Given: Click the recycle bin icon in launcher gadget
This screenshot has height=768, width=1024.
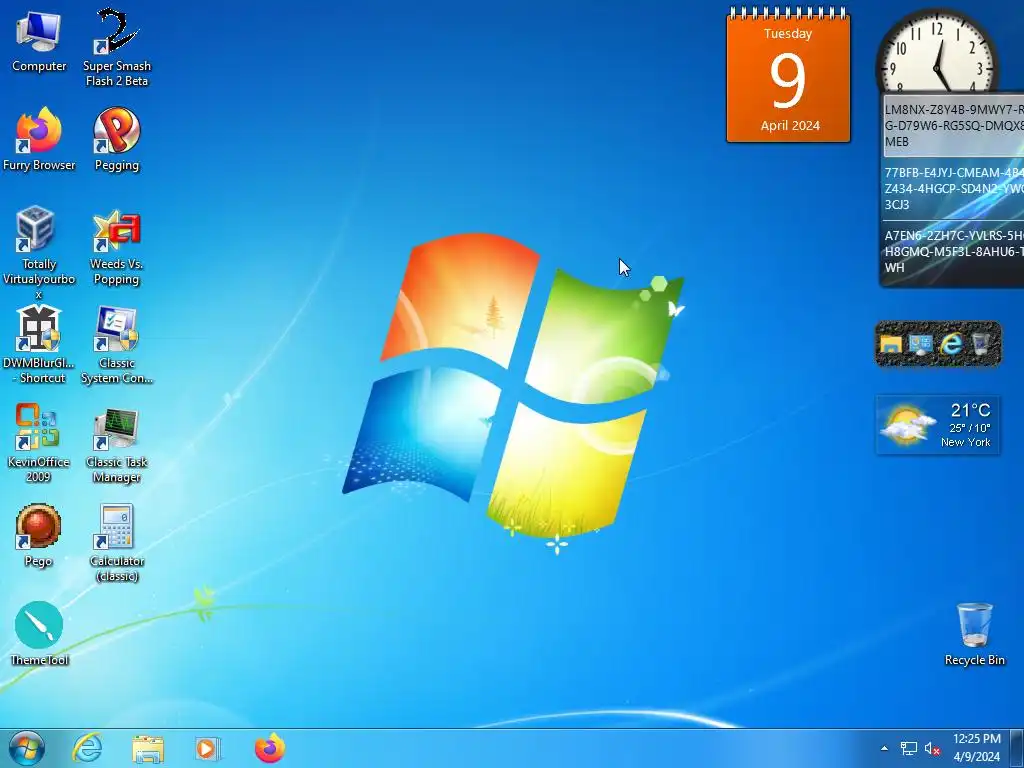Looking at the screenshot, I should point(981,344).
